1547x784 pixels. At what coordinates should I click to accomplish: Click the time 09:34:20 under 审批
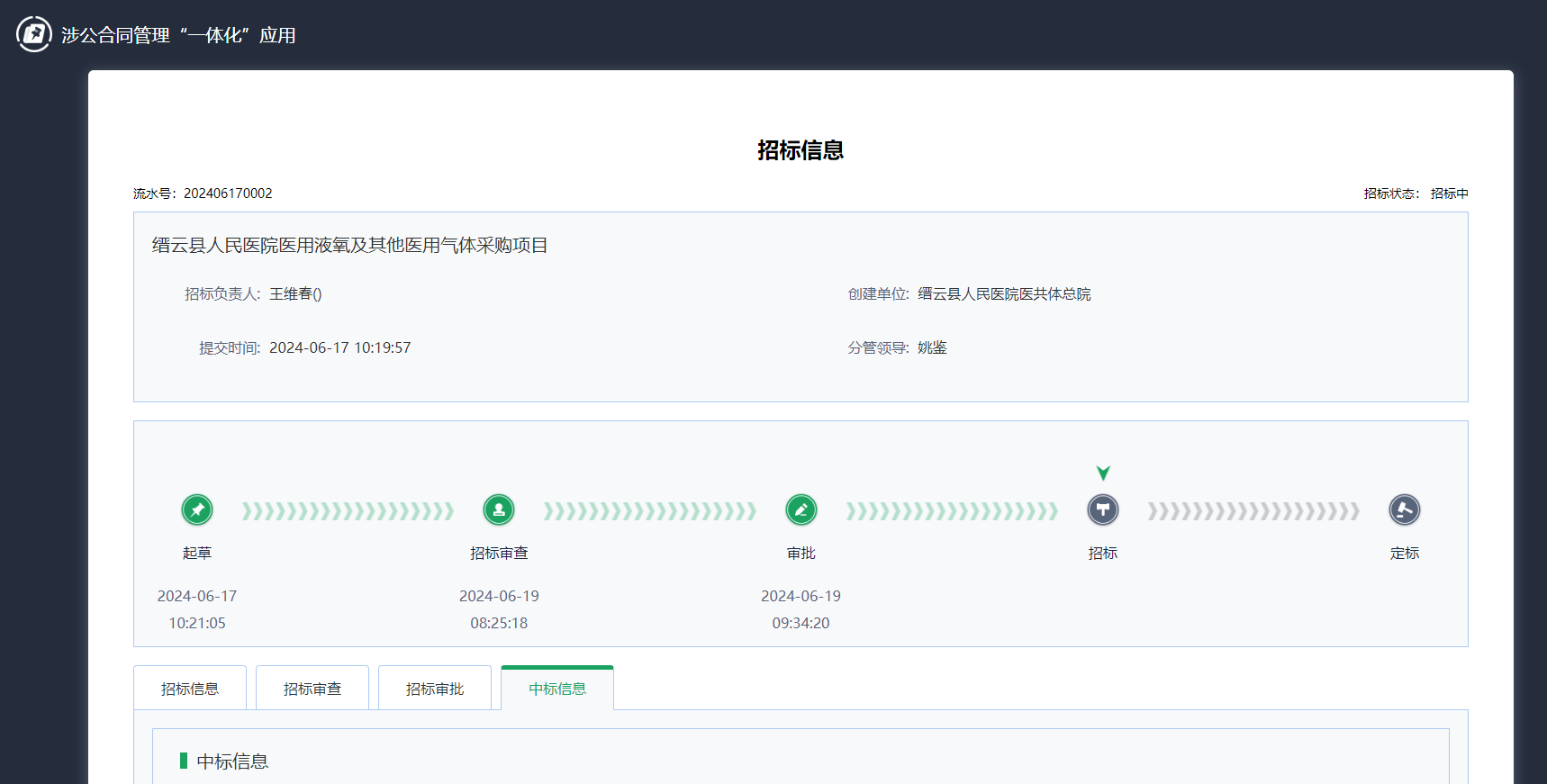[x=801, y=623]
